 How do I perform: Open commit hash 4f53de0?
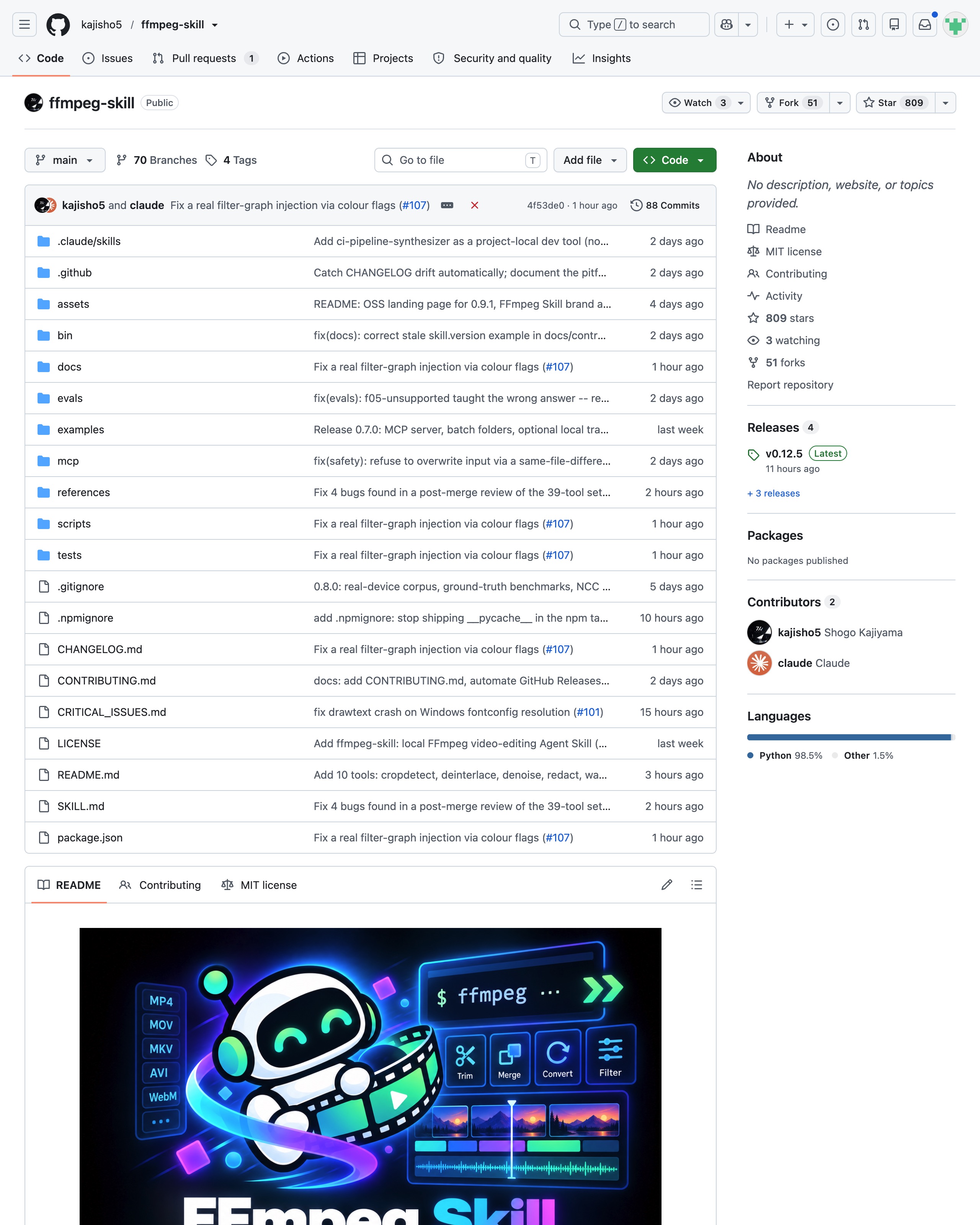546,206
